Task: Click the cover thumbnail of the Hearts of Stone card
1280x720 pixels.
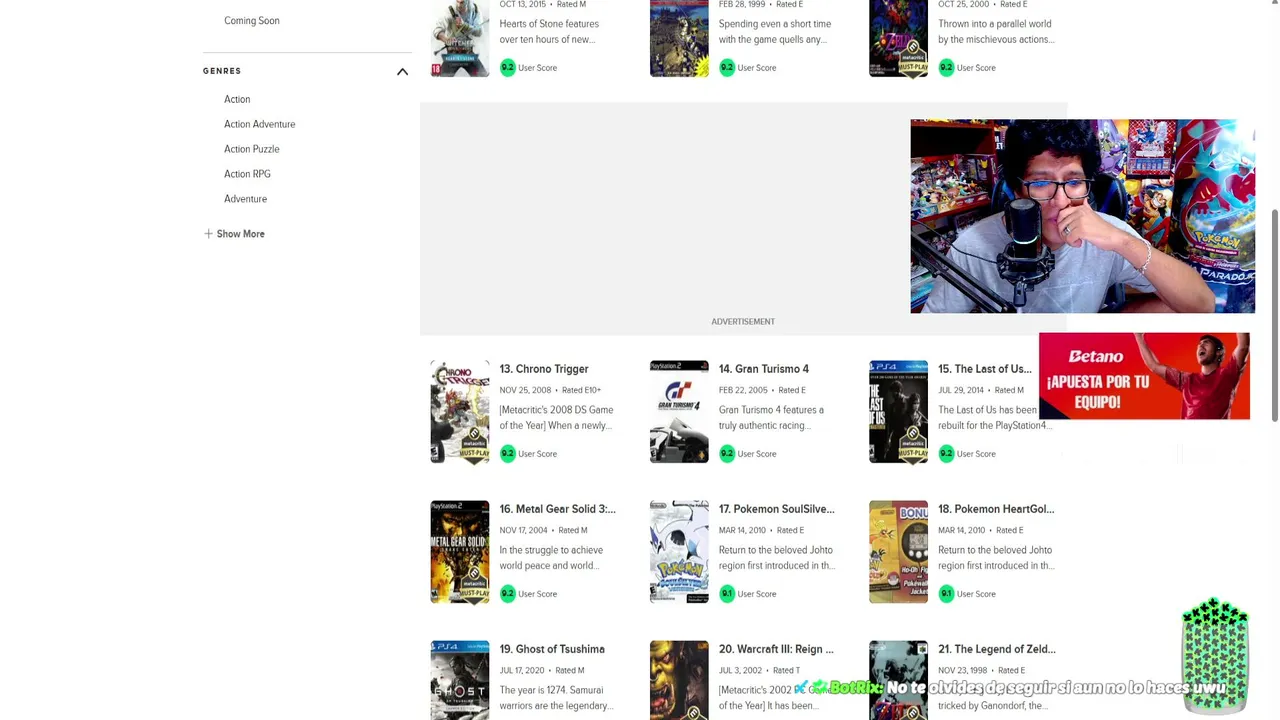Action: (460, 38)
